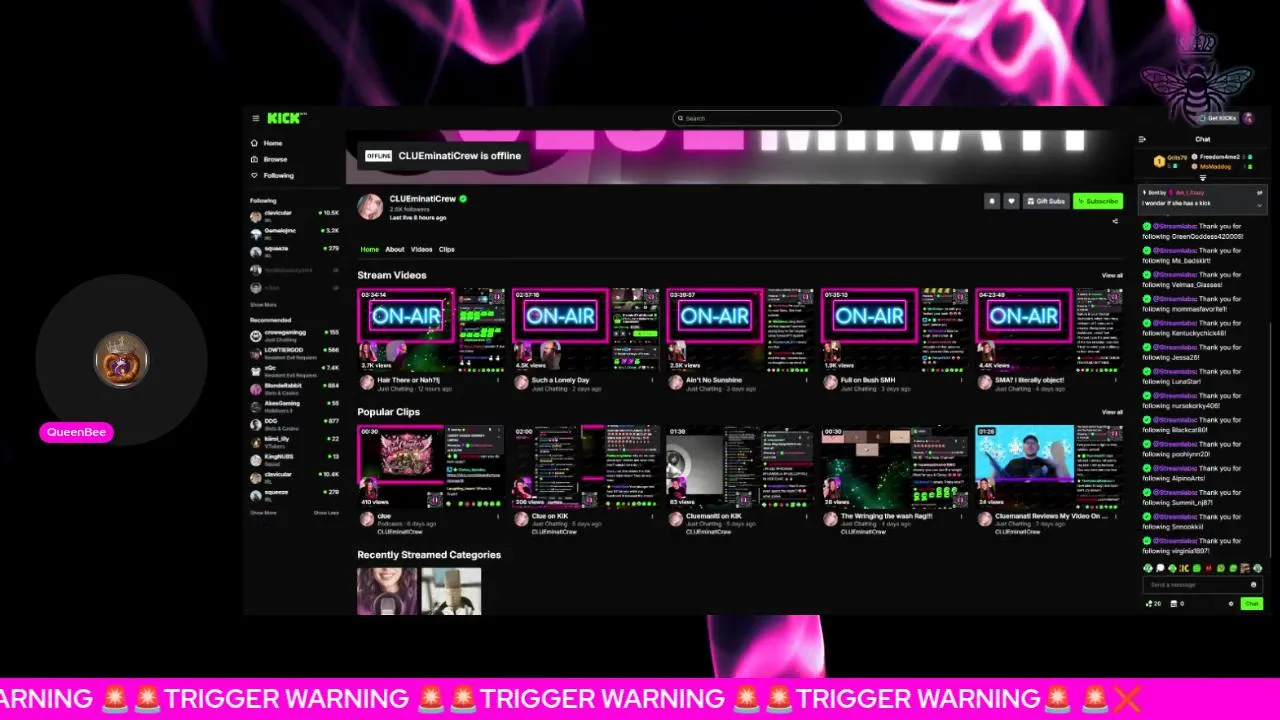
Task: Open Full on Bush SMH video thumbnail
Action: click(x=895, y=330)
